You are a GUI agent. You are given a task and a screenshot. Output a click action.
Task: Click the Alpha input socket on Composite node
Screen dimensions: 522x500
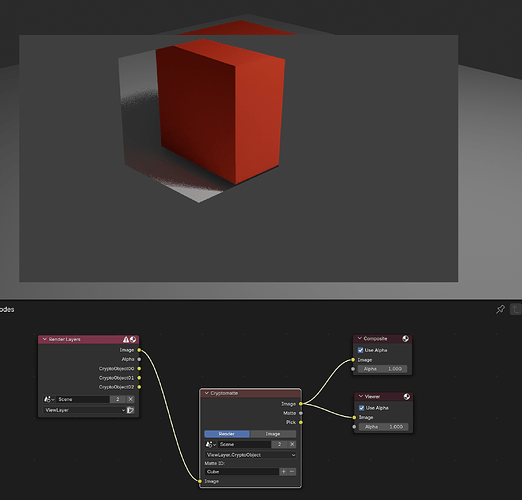click(x=353, y=369)
